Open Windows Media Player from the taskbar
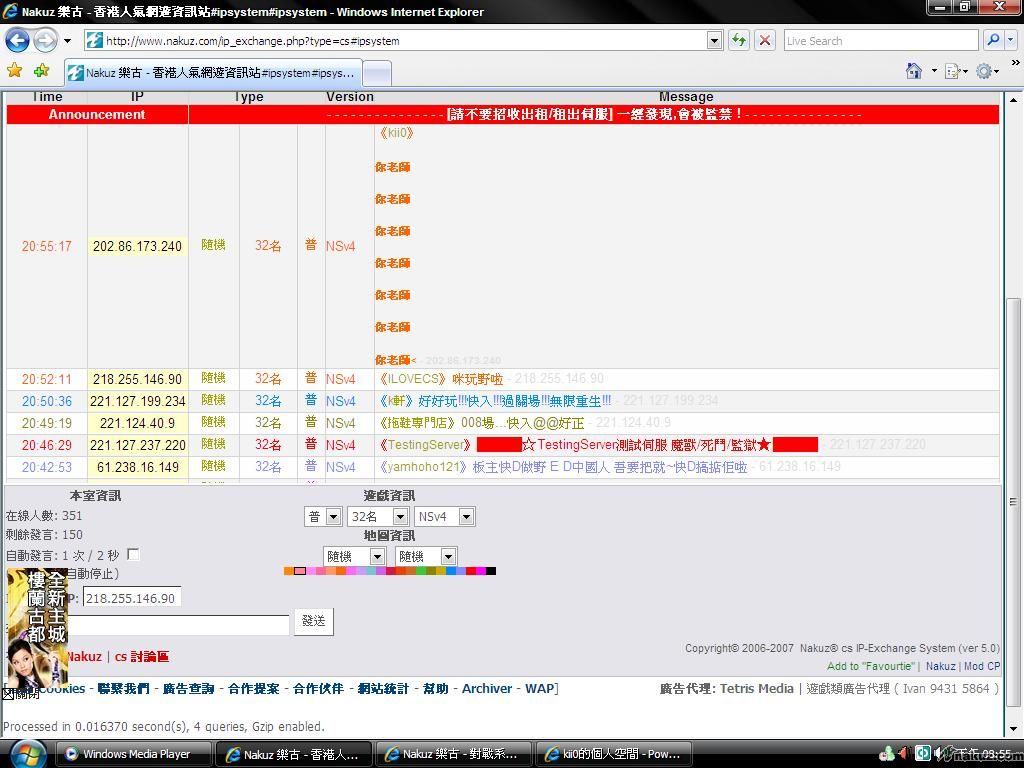1032x768 pixels. [x=135, y=754]
